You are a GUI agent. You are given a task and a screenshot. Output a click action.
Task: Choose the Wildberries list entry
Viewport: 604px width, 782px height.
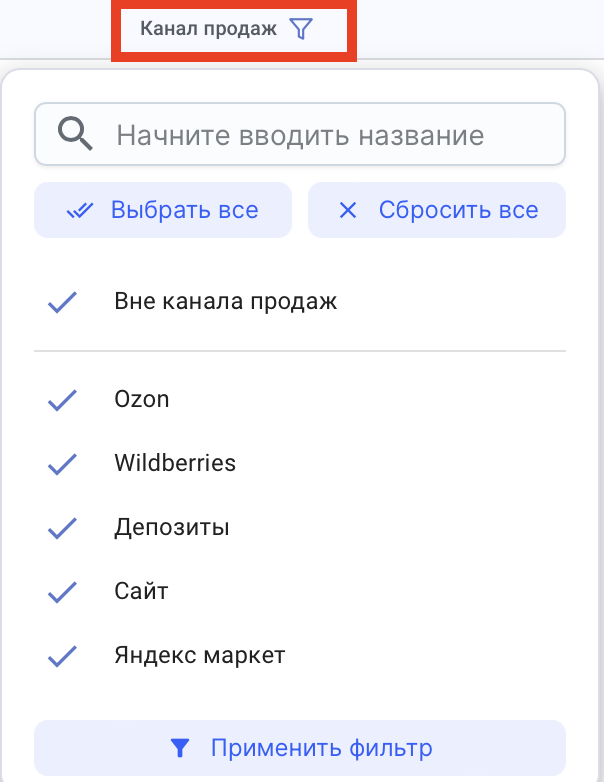coord(175,464)
